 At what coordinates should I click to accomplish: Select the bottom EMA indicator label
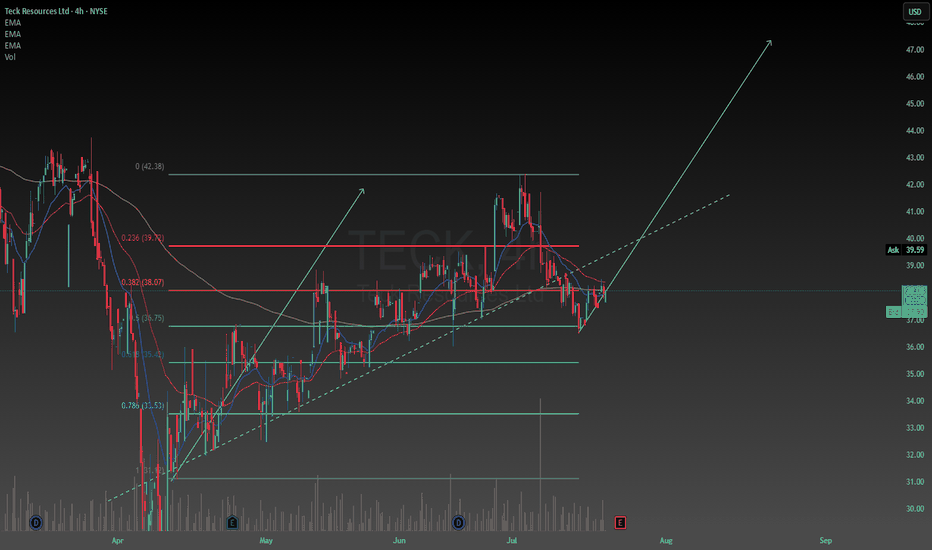coord(12,45)
